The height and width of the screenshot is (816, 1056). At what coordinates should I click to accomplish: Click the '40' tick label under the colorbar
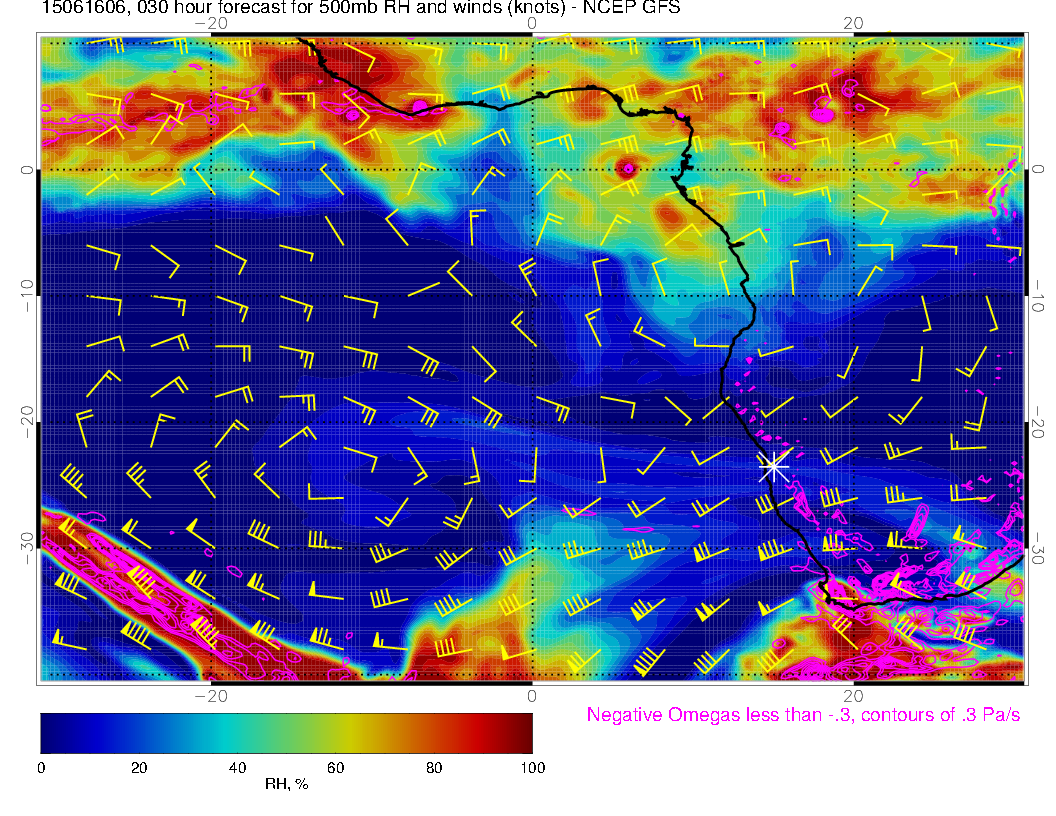[x=237, y=768]
